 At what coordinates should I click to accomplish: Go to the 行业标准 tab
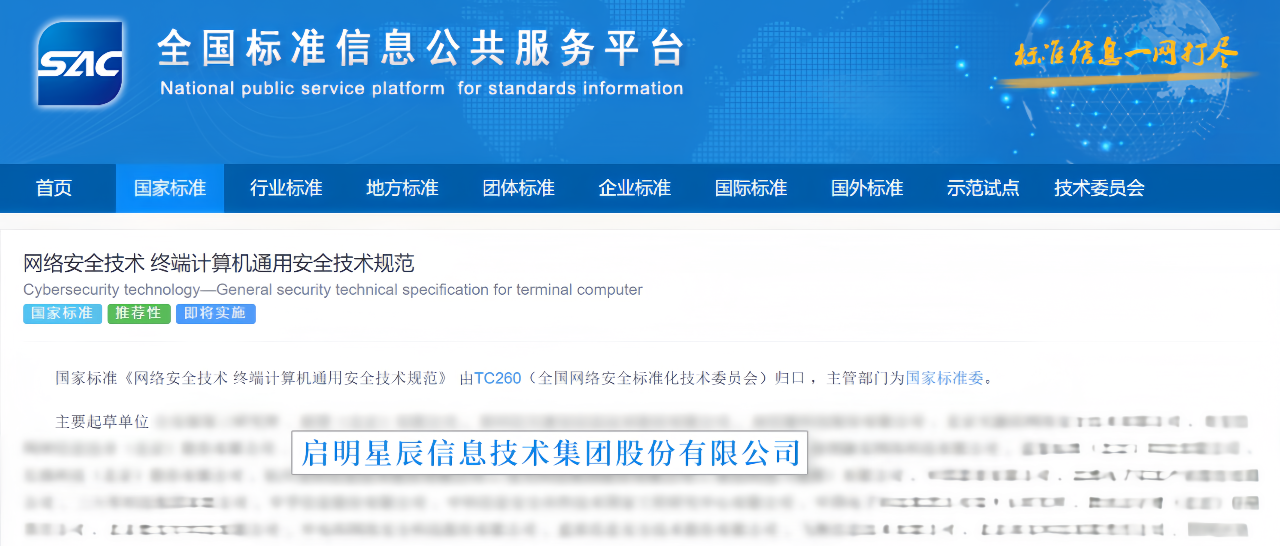click(x=286, y=188)
